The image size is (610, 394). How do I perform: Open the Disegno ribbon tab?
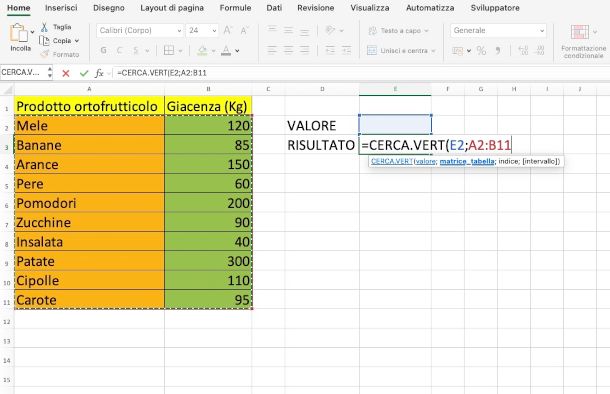click(x=109, y=8)
